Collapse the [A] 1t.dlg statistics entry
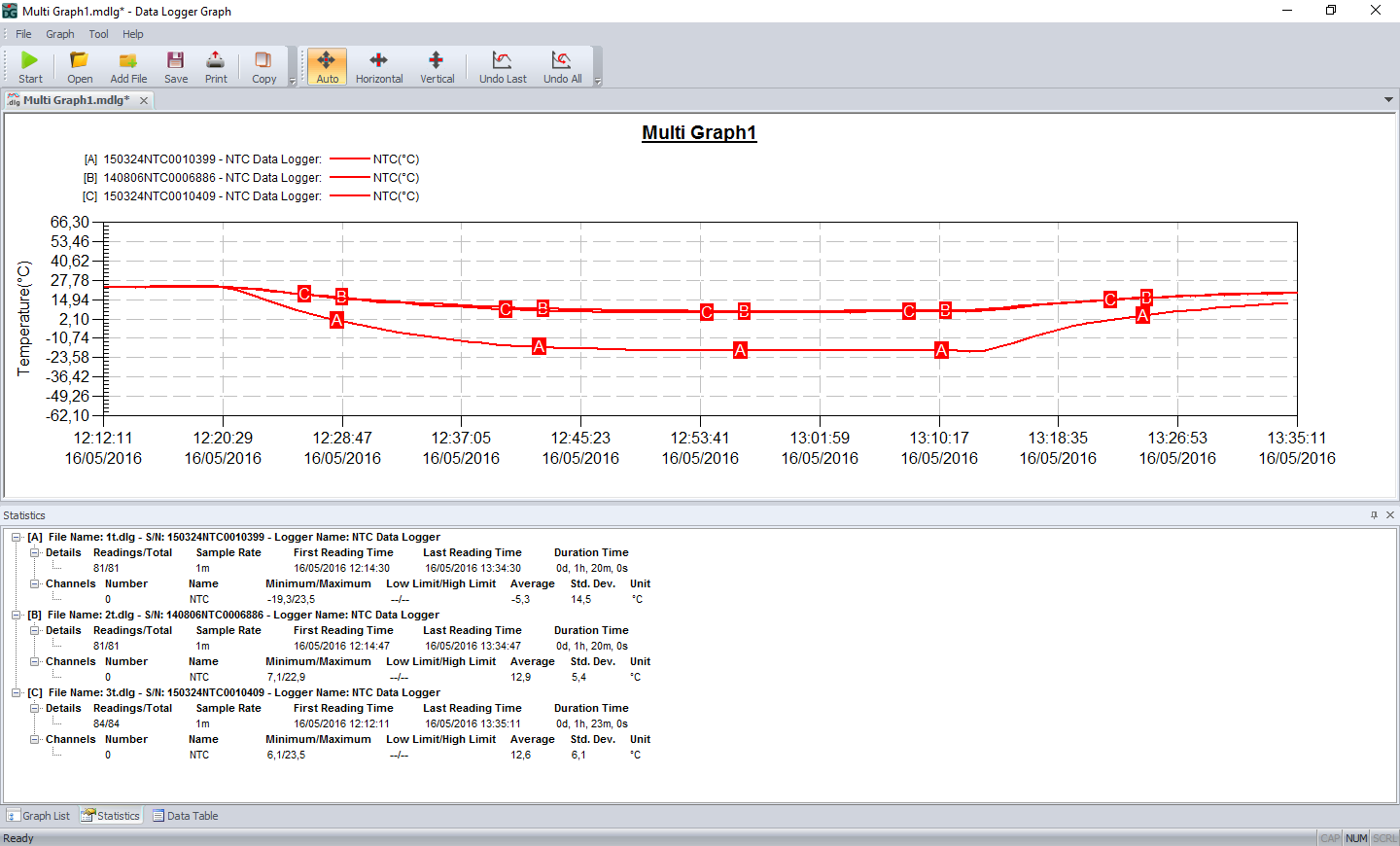Viewport: 1400px width, 846px height. (17, 537)
